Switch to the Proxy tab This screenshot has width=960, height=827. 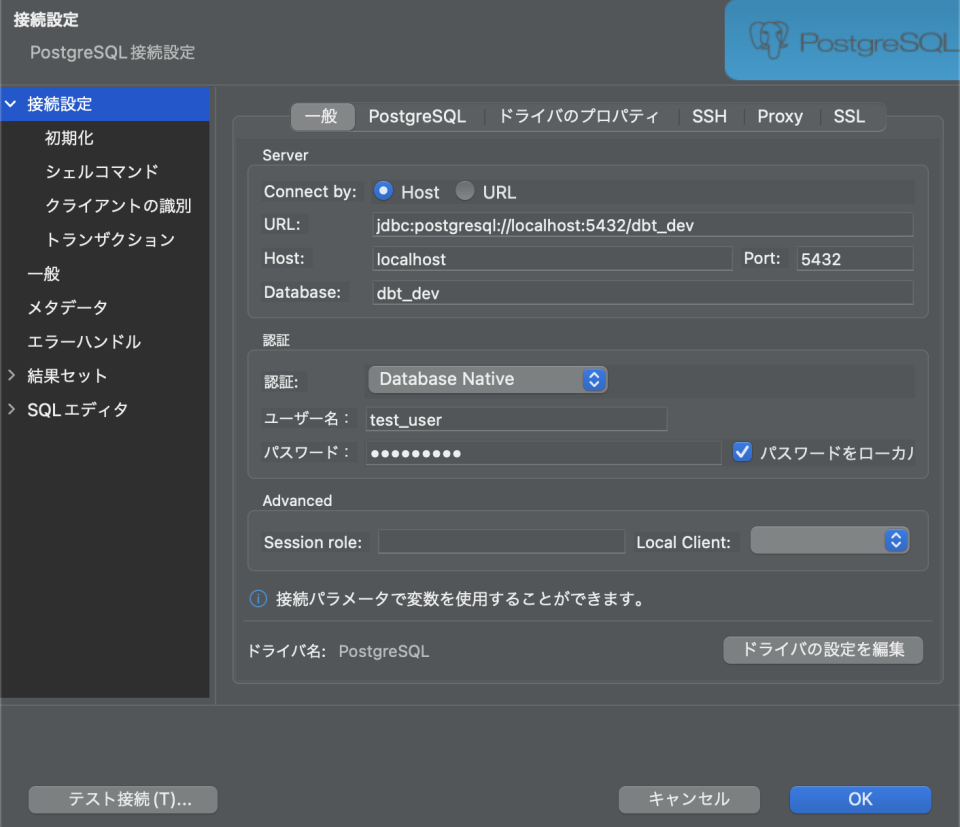780,116
